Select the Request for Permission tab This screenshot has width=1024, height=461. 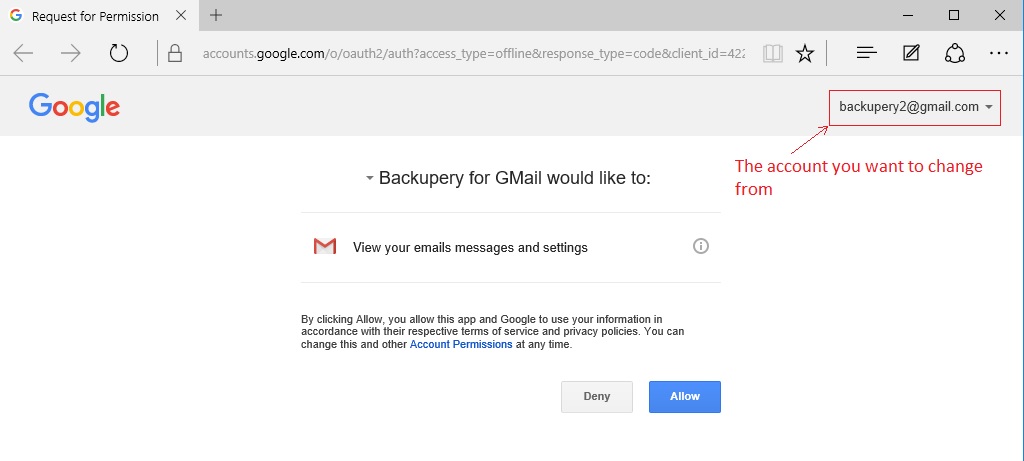96,16
